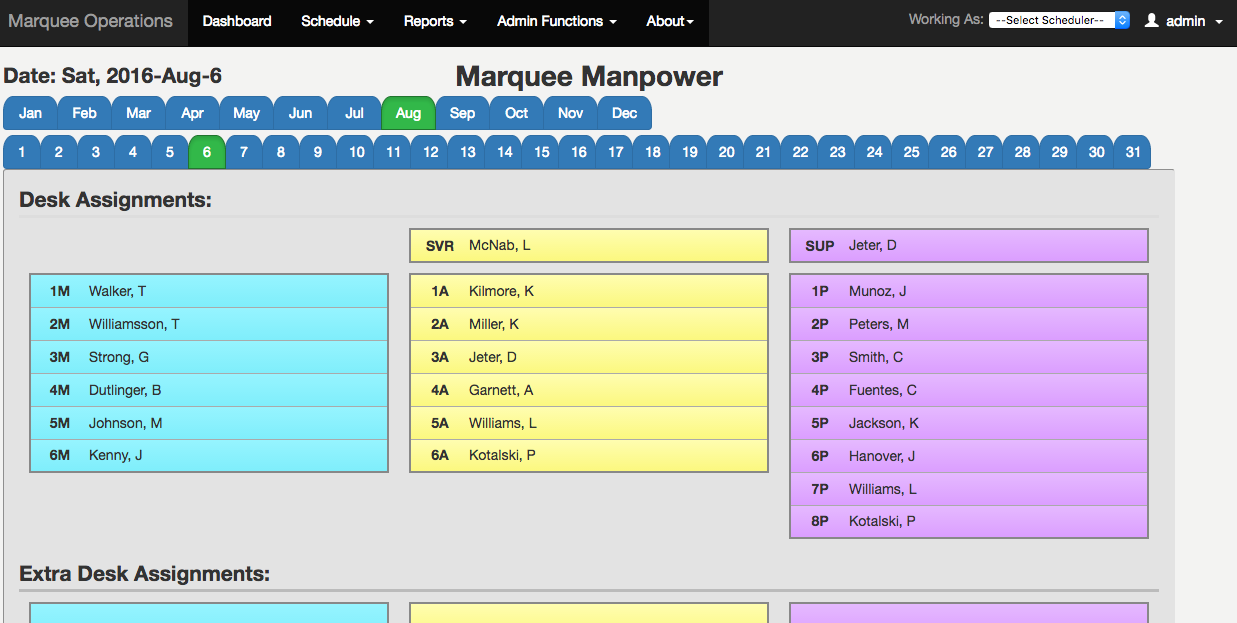Switch to the Sep month tab
Screen dimensions: 1237x623
pyautogui.click(x=462, y=113)
